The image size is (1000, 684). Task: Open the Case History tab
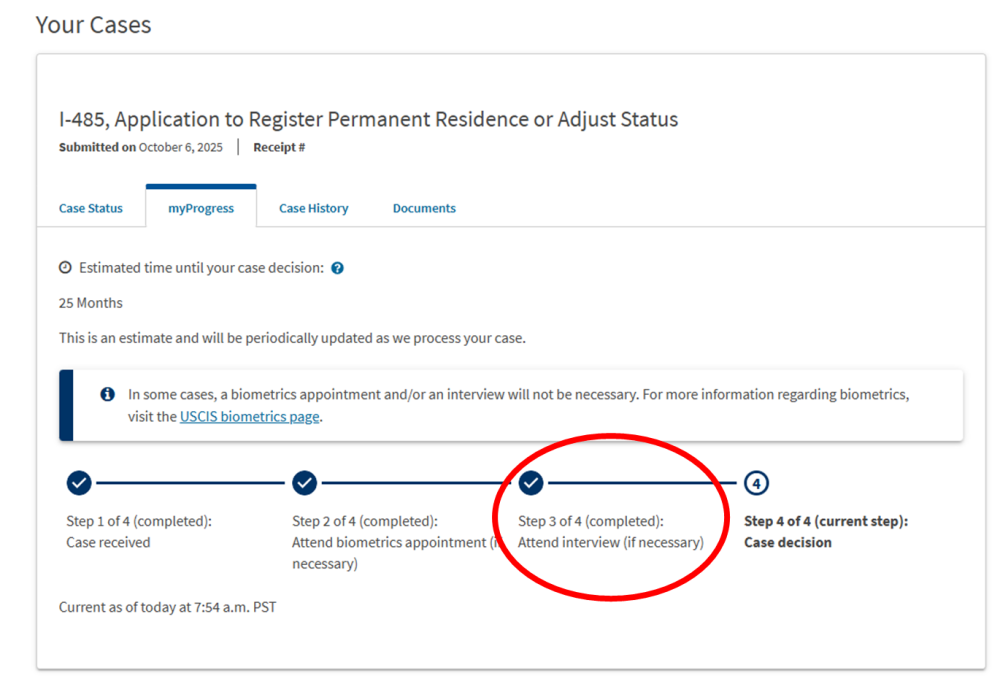coord(314,208)
